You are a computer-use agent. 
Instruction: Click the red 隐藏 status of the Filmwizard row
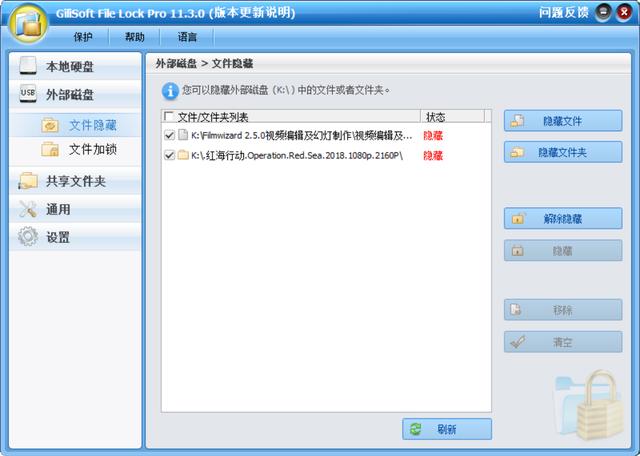click(x=433, y=136)
